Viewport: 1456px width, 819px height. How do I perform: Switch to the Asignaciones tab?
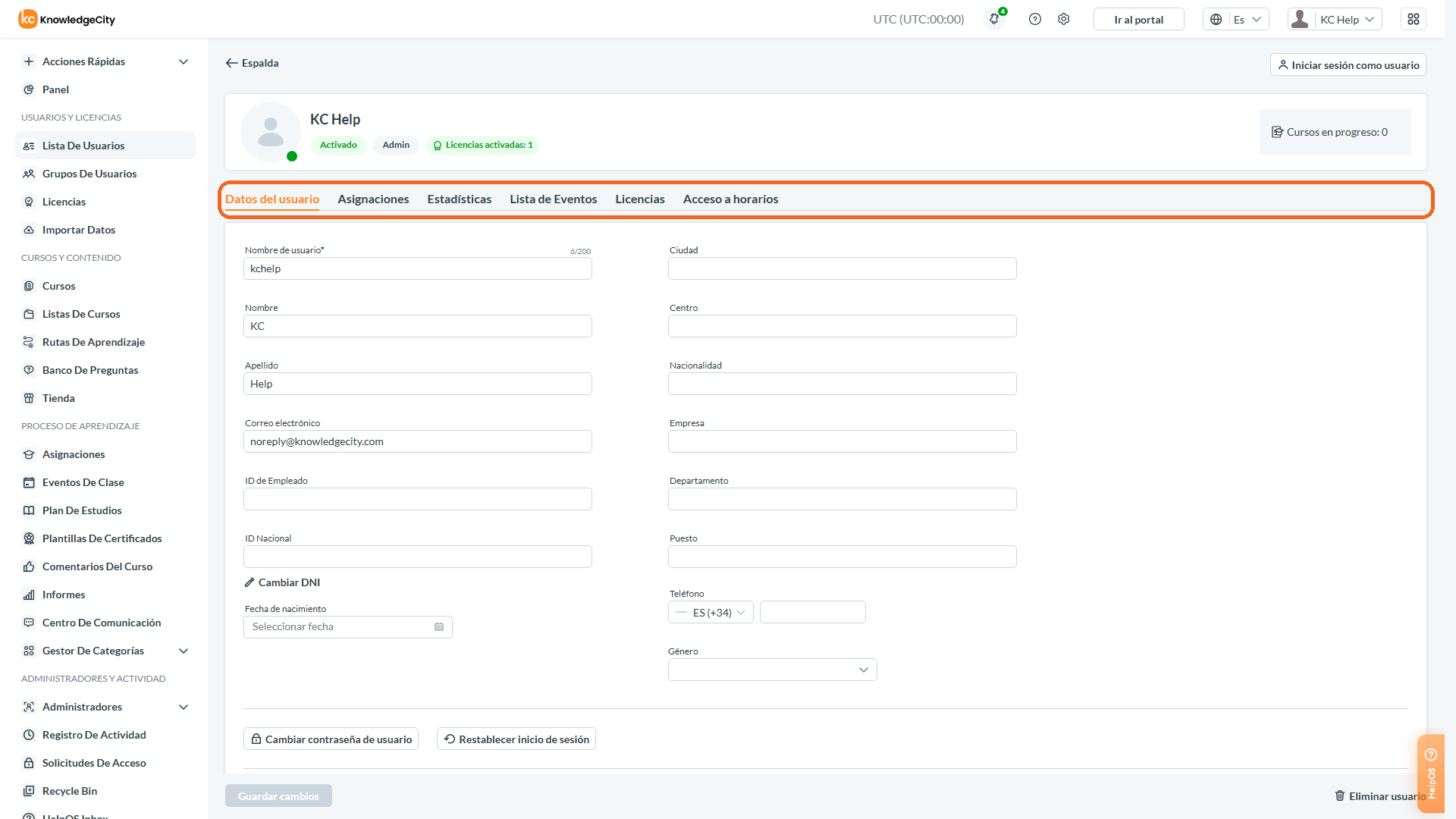point(373,199)
